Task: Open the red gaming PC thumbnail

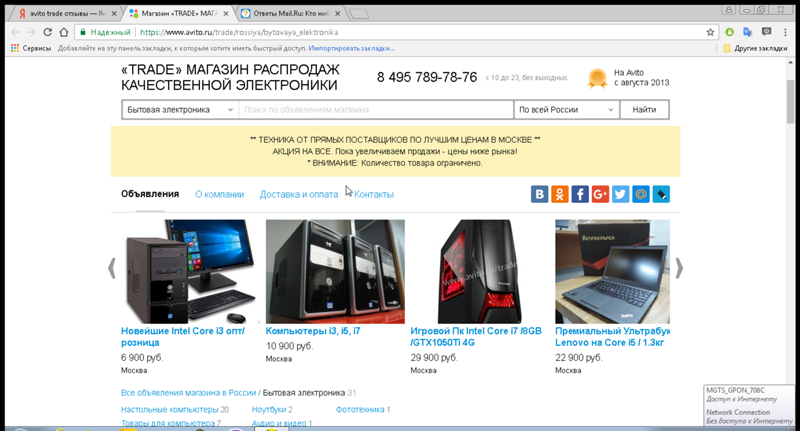Action: [479, 271]
